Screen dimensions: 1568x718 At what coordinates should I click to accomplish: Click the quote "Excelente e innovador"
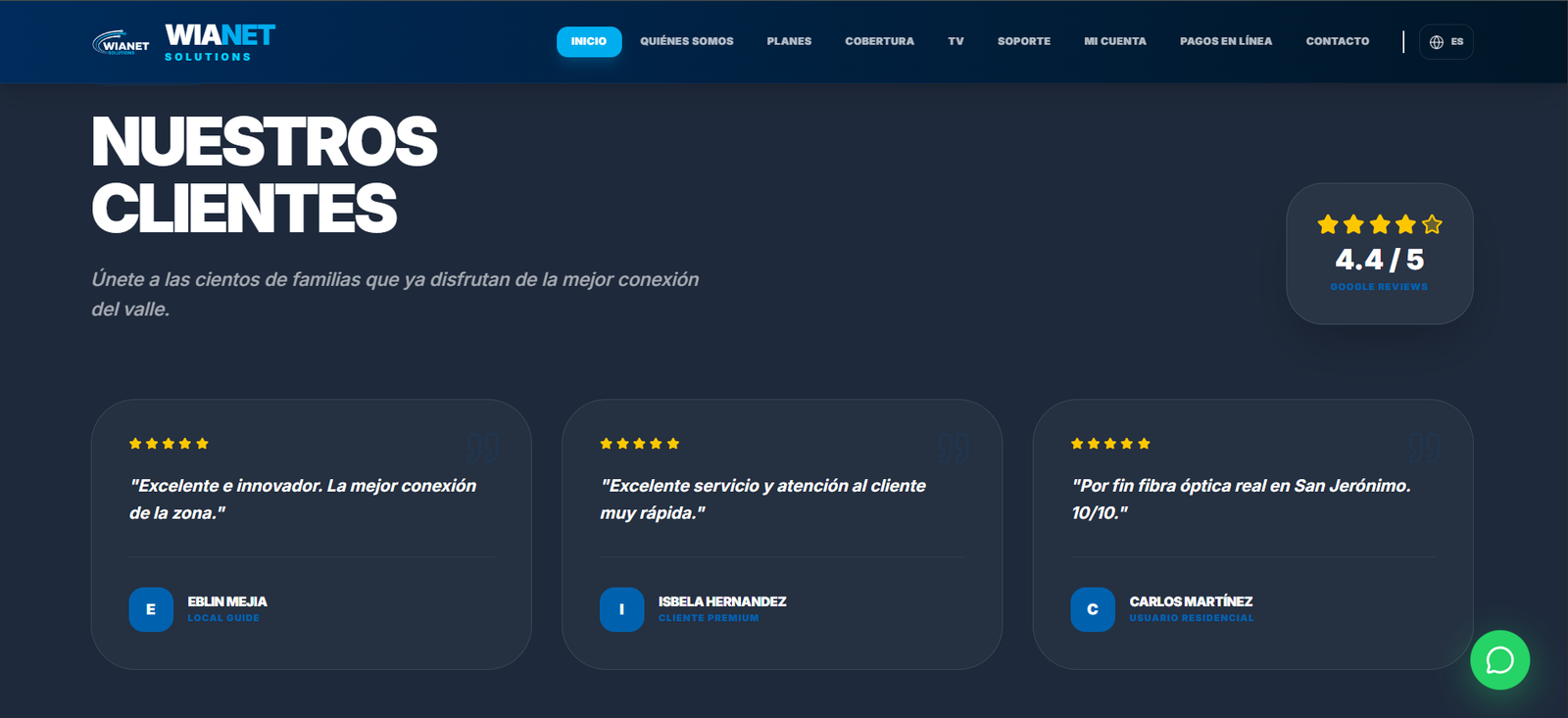pos(303,499)
